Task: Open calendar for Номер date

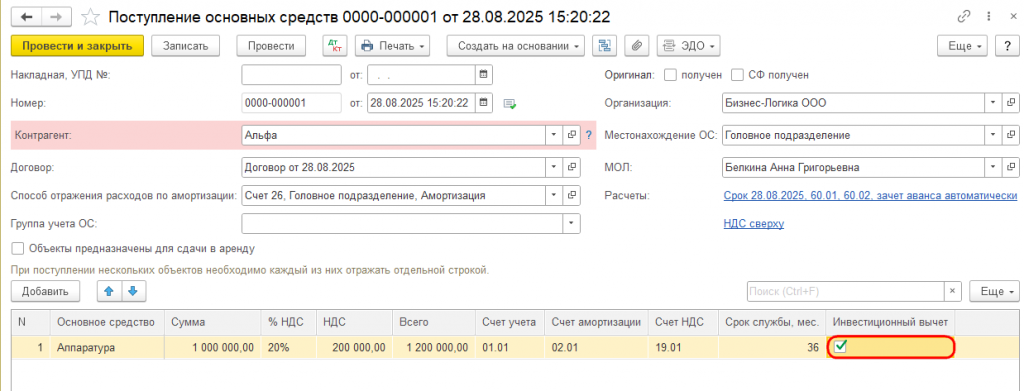Action: coord(484,102)
